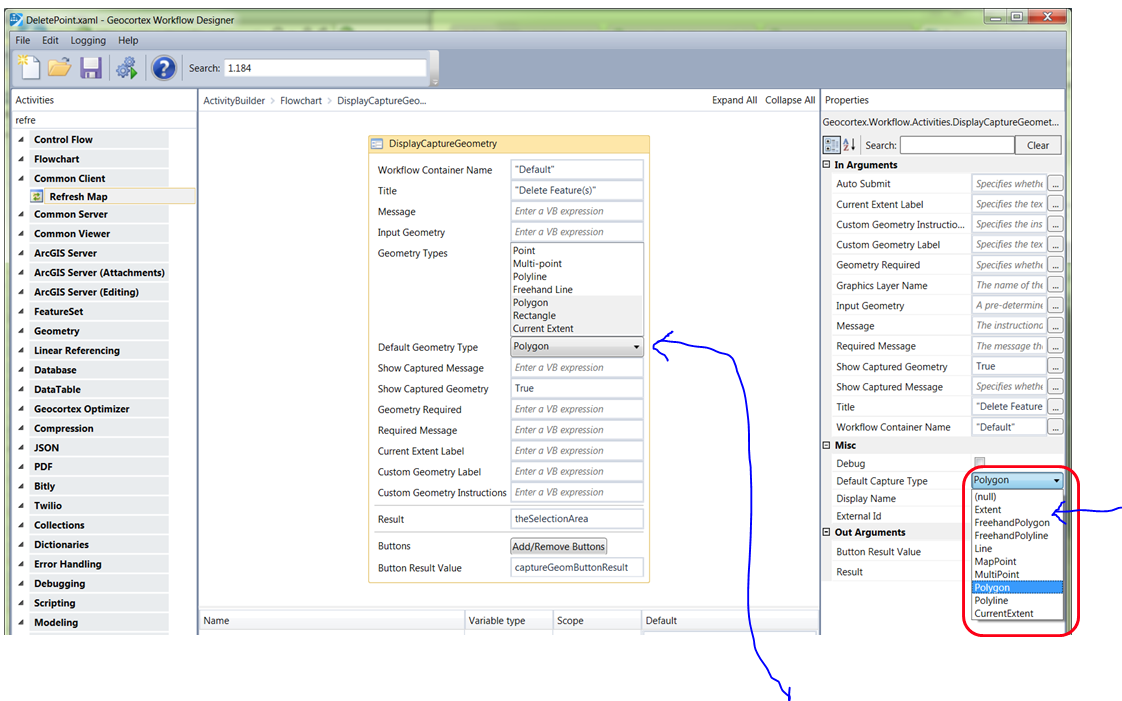Click the Button Result Value field
This screenshot has width=1122, height=701.
pyautogui.click(x=577, y=567)
